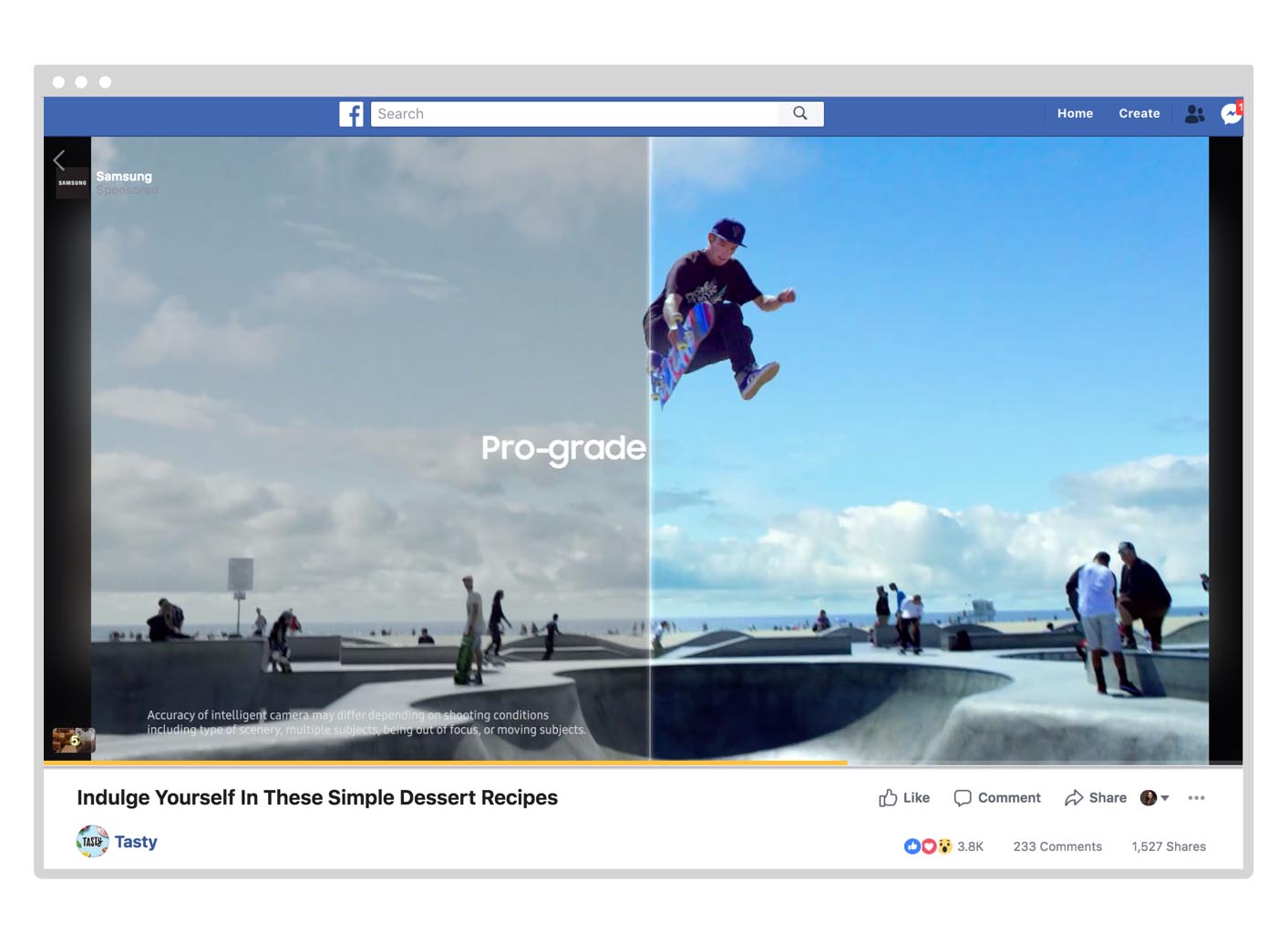Screen dimensions: 1288x943
Task: Open Messenger with the notification badge
Action: point(1231,114)
